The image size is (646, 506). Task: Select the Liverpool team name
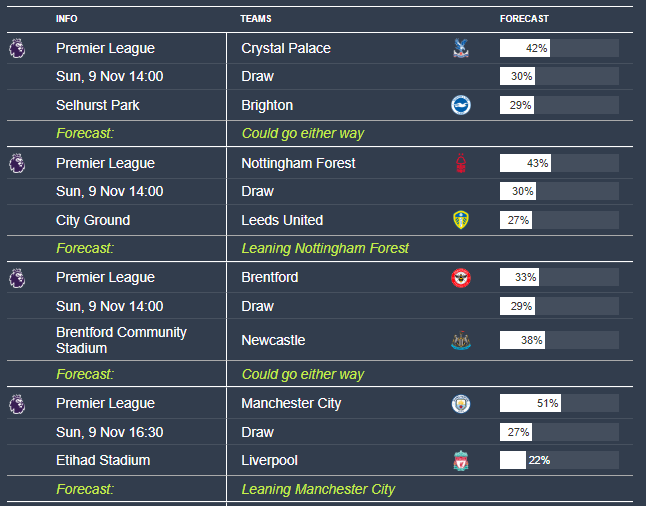[267, 461]
